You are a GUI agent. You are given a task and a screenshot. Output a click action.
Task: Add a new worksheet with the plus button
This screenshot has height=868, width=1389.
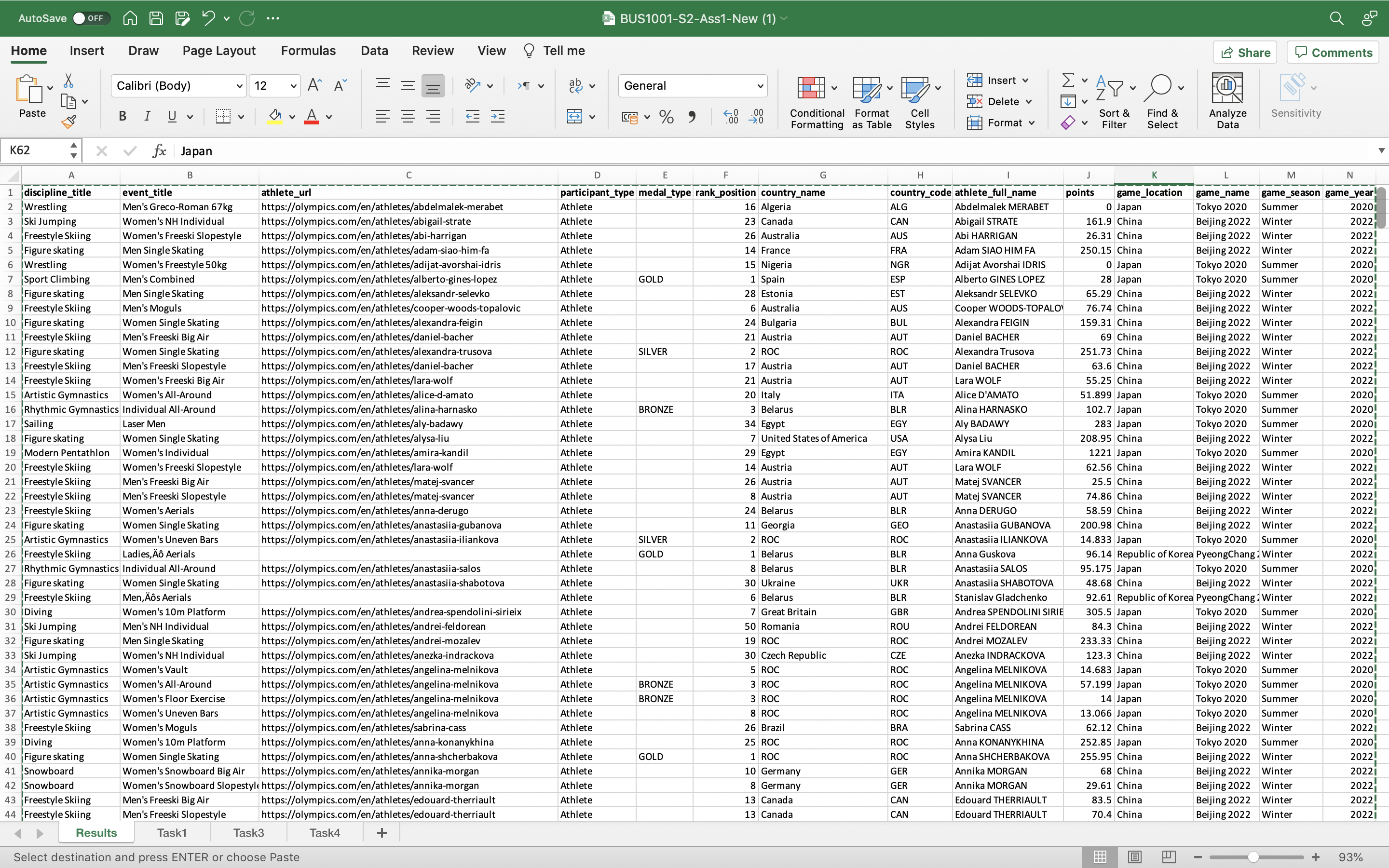click(x=381, y=832)
